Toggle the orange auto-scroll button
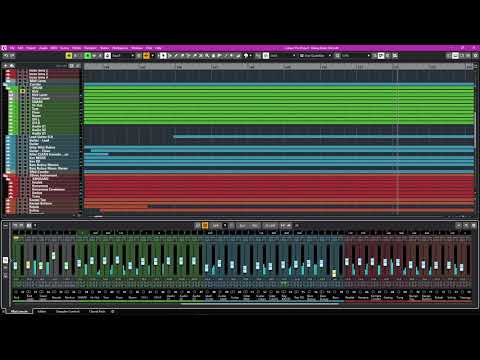 (146, 56)
